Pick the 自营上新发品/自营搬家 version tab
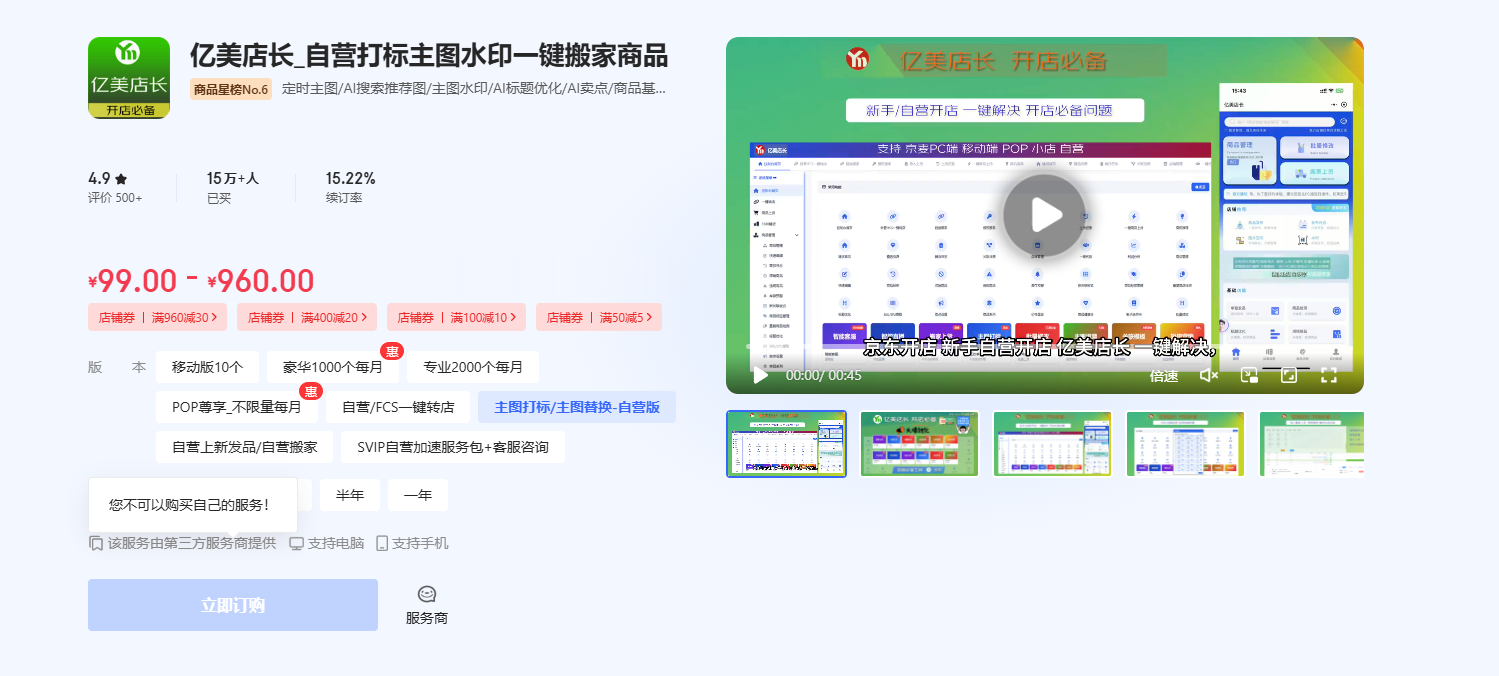The height and width of the screenshot is (676, 1499). point(245,447)
